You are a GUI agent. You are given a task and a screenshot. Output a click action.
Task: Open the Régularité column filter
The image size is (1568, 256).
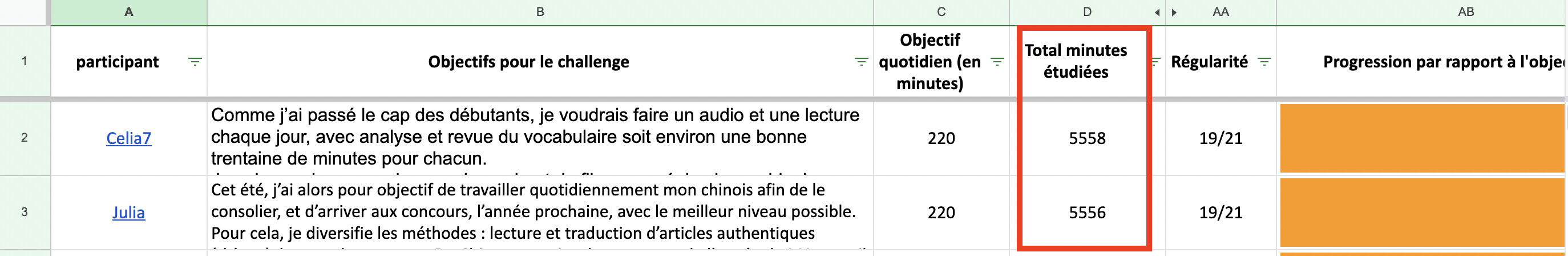point(1264,62)
